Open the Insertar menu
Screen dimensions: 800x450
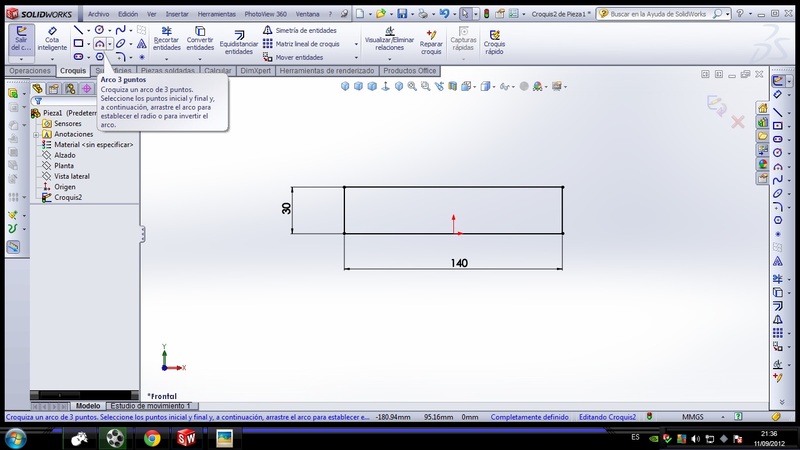(x=176, y=15)
